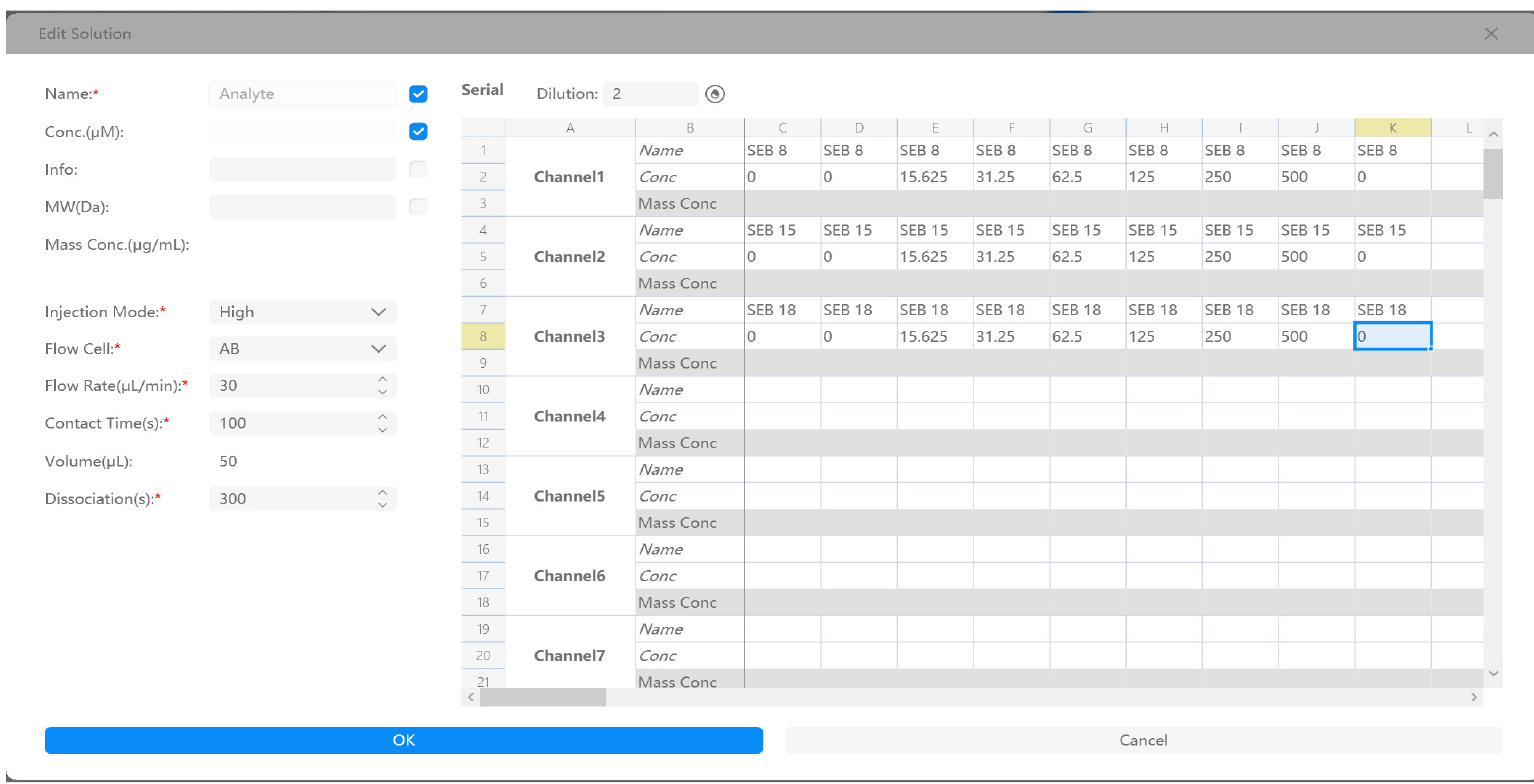The width and height of the screenshot is (1534, 784).
Task: Click the serial dilution apply icon
Action: 714,94
